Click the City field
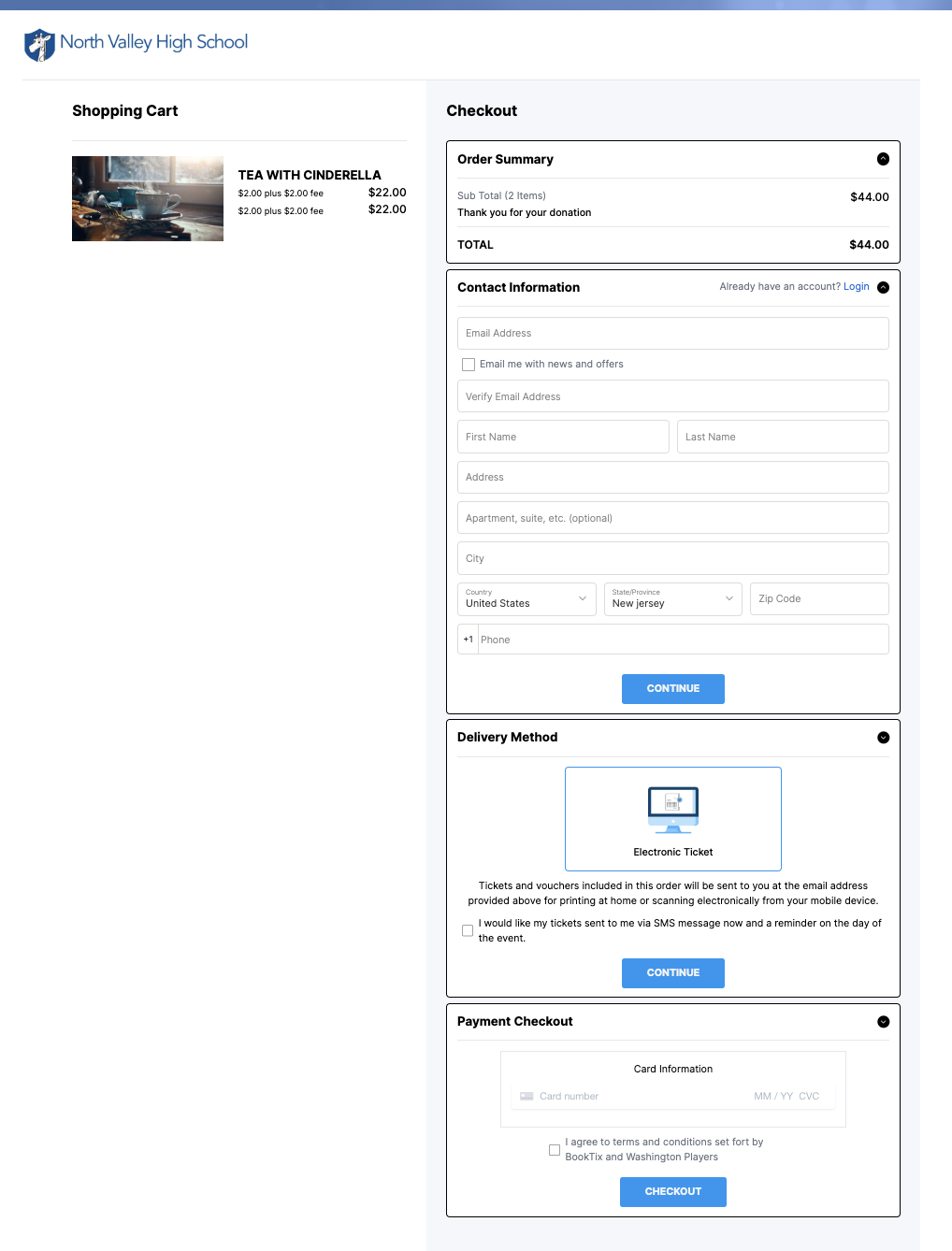 pyautogui.click(x=673, y=558)
